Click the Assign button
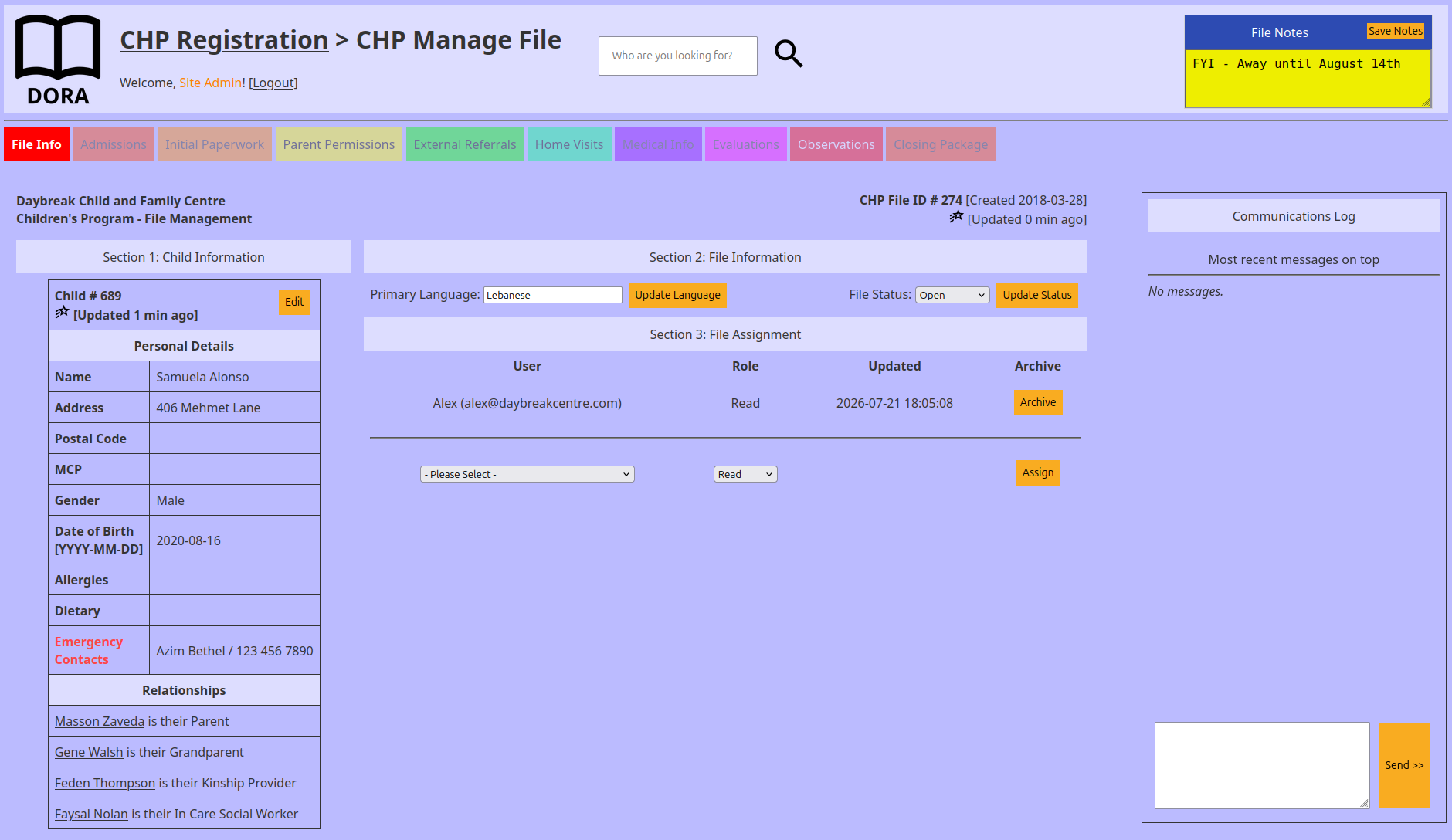This screenshot has width=1452, height=840. (1038, 472)
